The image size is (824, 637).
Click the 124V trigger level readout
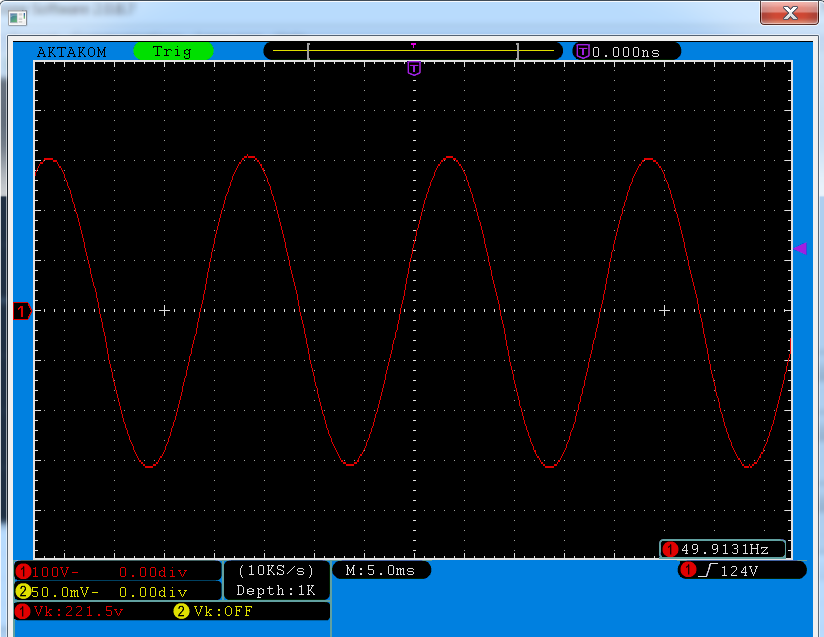[x=739, y=571]
